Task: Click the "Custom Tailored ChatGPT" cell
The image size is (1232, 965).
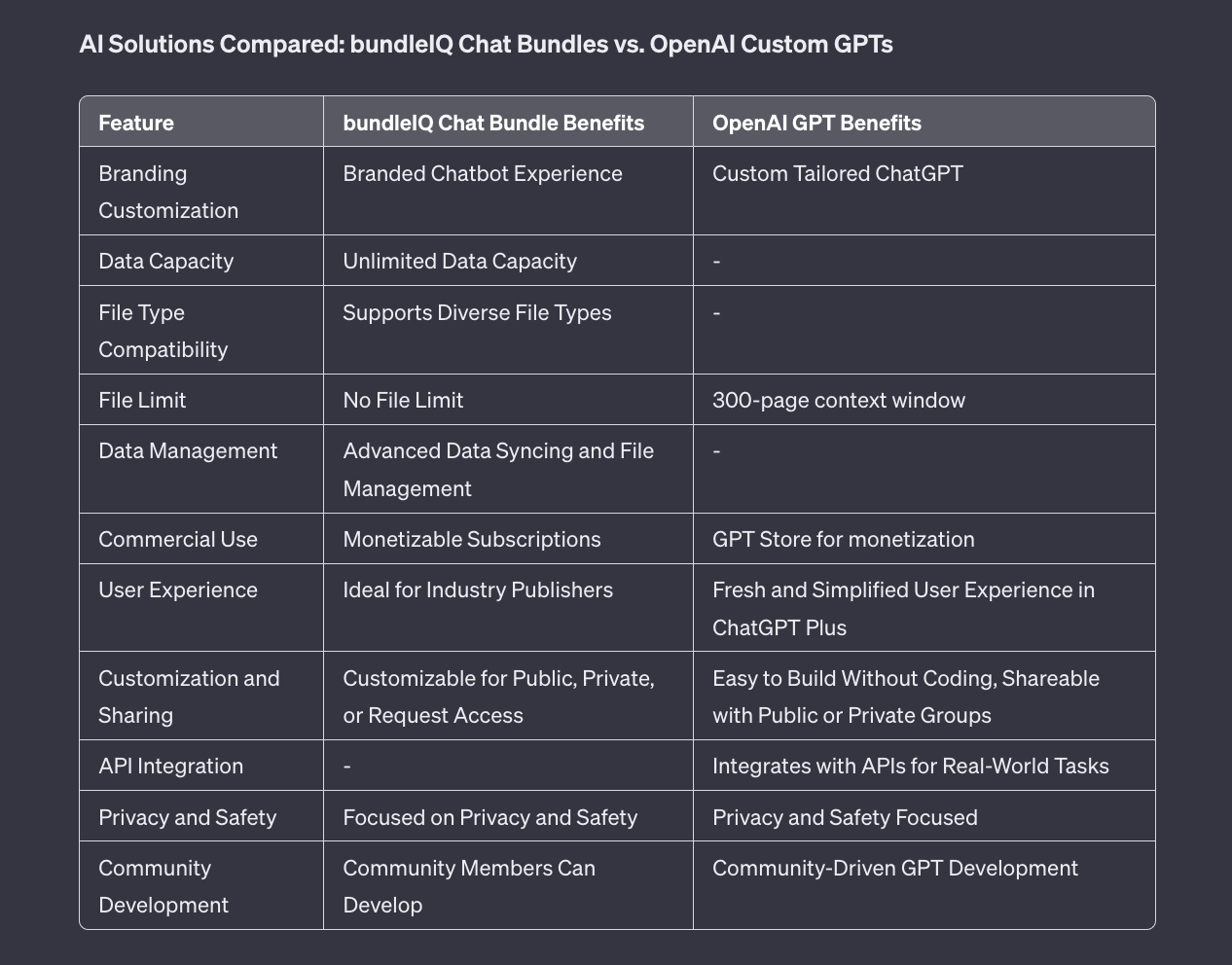Action: (x=837, y=174)
